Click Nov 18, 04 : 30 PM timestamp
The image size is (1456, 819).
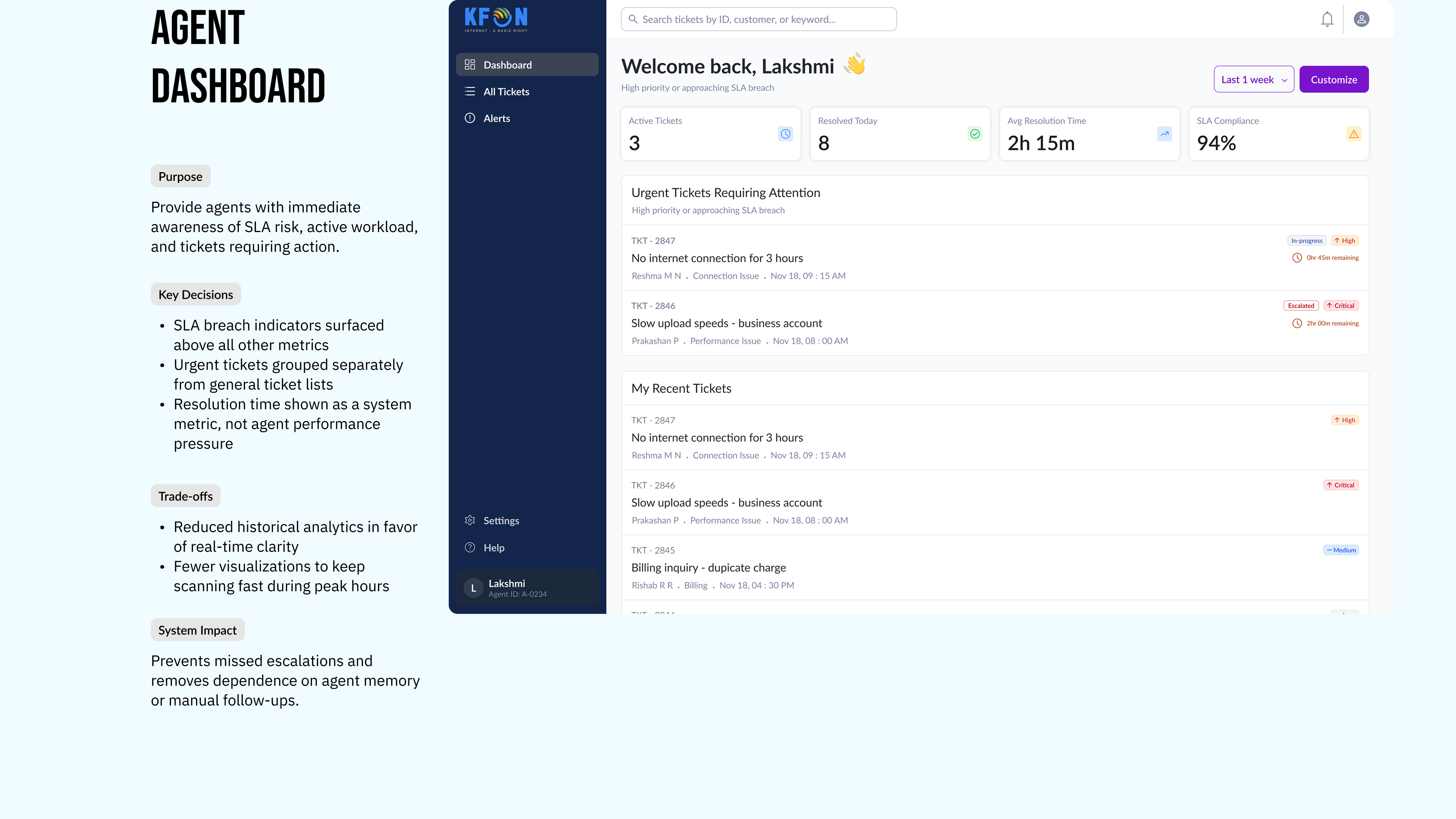[756, 585]
